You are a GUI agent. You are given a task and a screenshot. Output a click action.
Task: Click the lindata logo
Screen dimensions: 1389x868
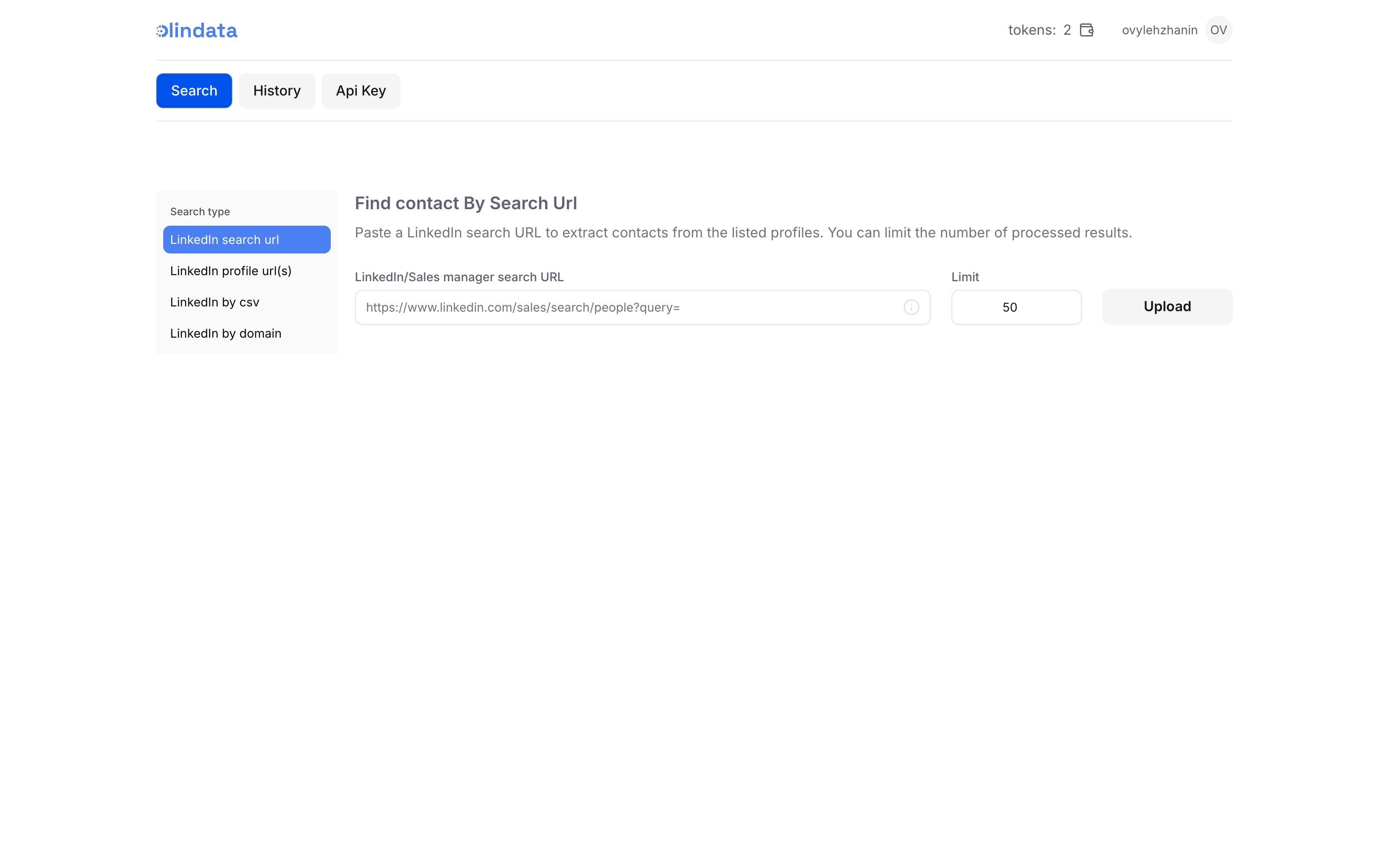click(196, 30)
